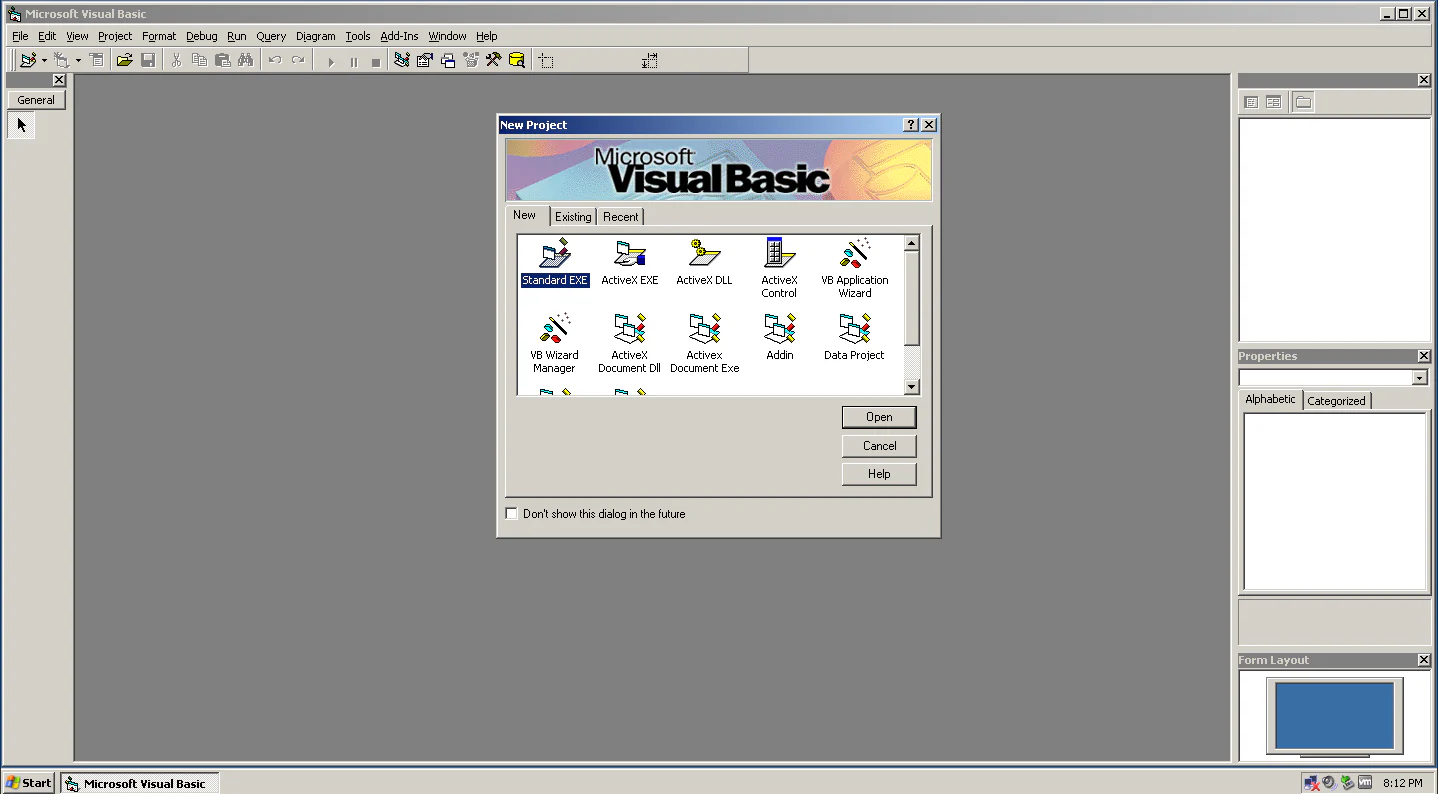
Task: Toggle Folders in the Project Explorer
Action: tap(1302, 101)
